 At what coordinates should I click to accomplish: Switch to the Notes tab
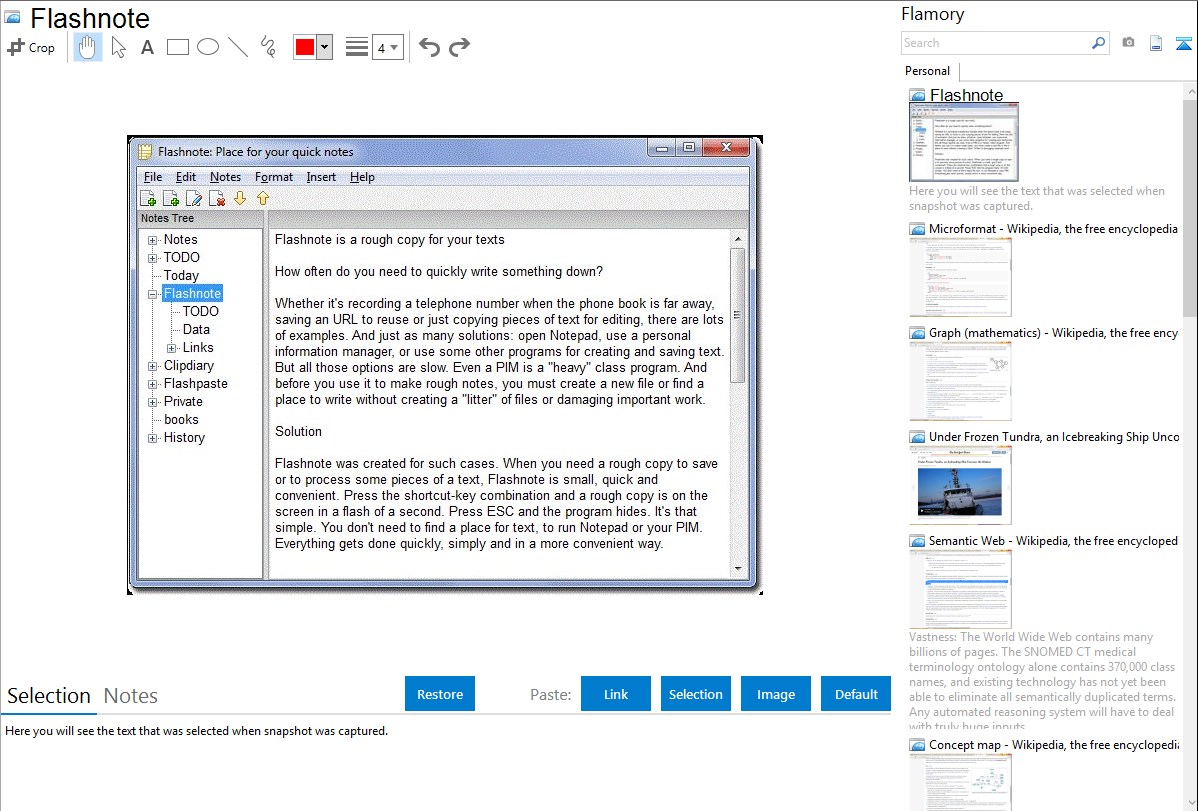pyautogui.click(x=131, y=696)
